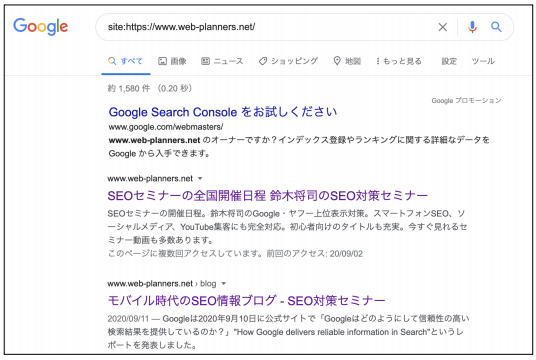Click the map pin icon on 地図 tab
Viewport: 536px width, 360px height.
pyautogui.click(x=337, y=61)
